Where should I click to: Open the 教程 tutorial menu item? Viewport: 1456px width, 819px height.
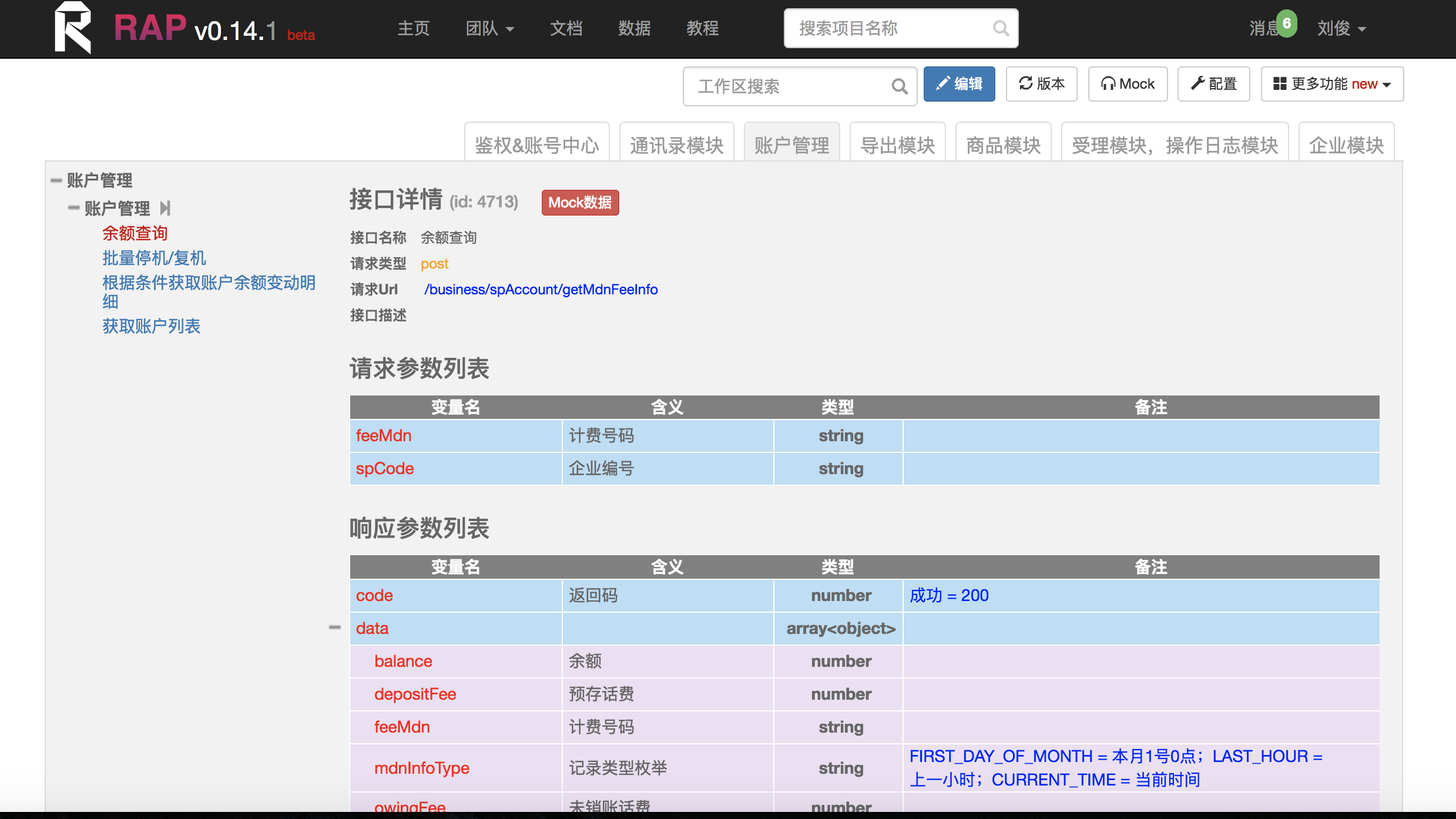coord(703,28)
